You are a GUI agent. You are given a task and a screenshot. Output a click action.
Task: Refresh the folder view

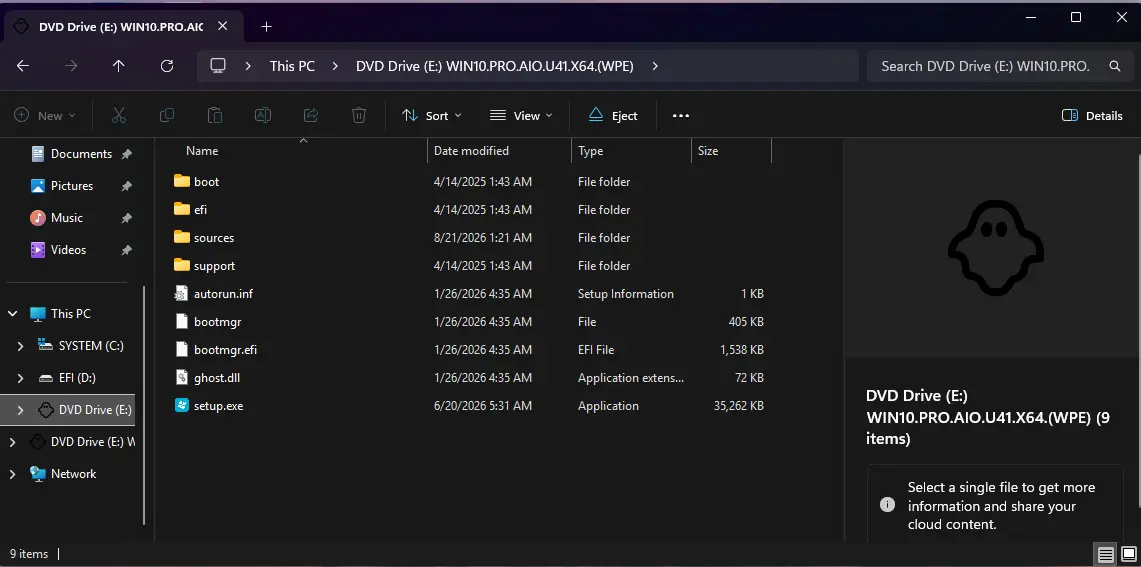[167, 66]
